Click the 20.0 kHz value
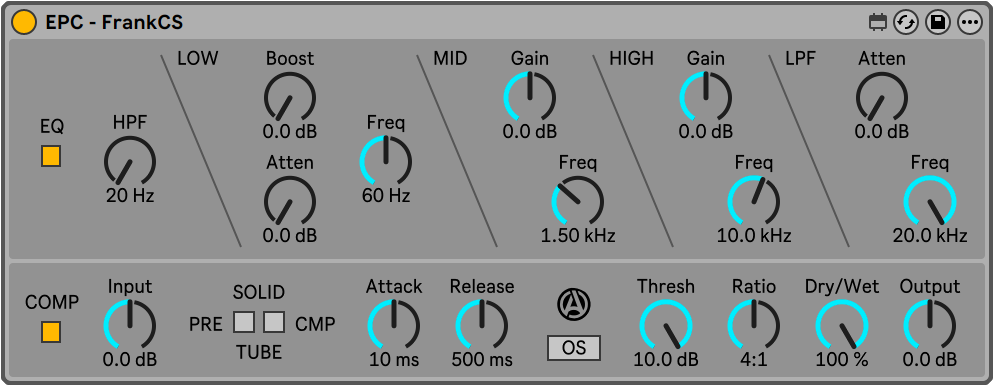Viewport: 994px width, 386px height. [930, 236]
